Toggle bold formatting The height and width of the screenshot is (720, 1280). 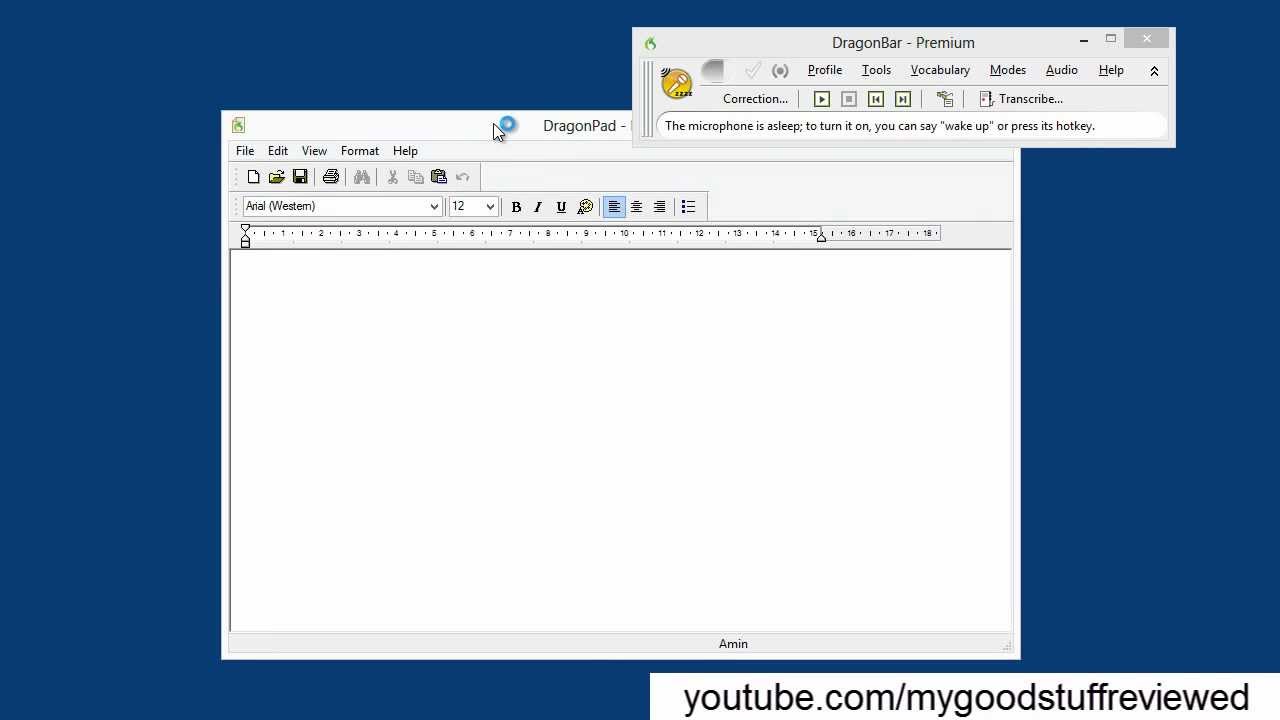(516, 207)
